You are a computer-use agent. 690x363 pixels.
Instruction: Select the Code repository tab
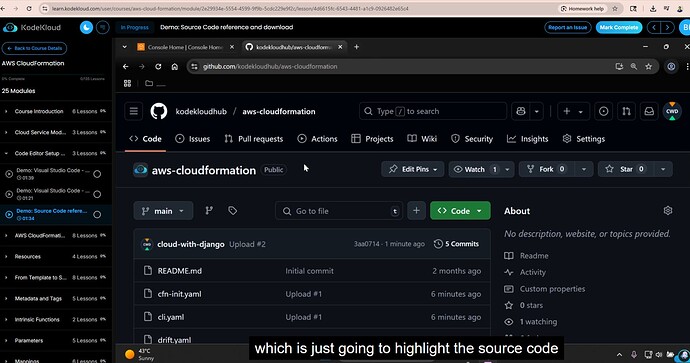click(x=145, y=139)
